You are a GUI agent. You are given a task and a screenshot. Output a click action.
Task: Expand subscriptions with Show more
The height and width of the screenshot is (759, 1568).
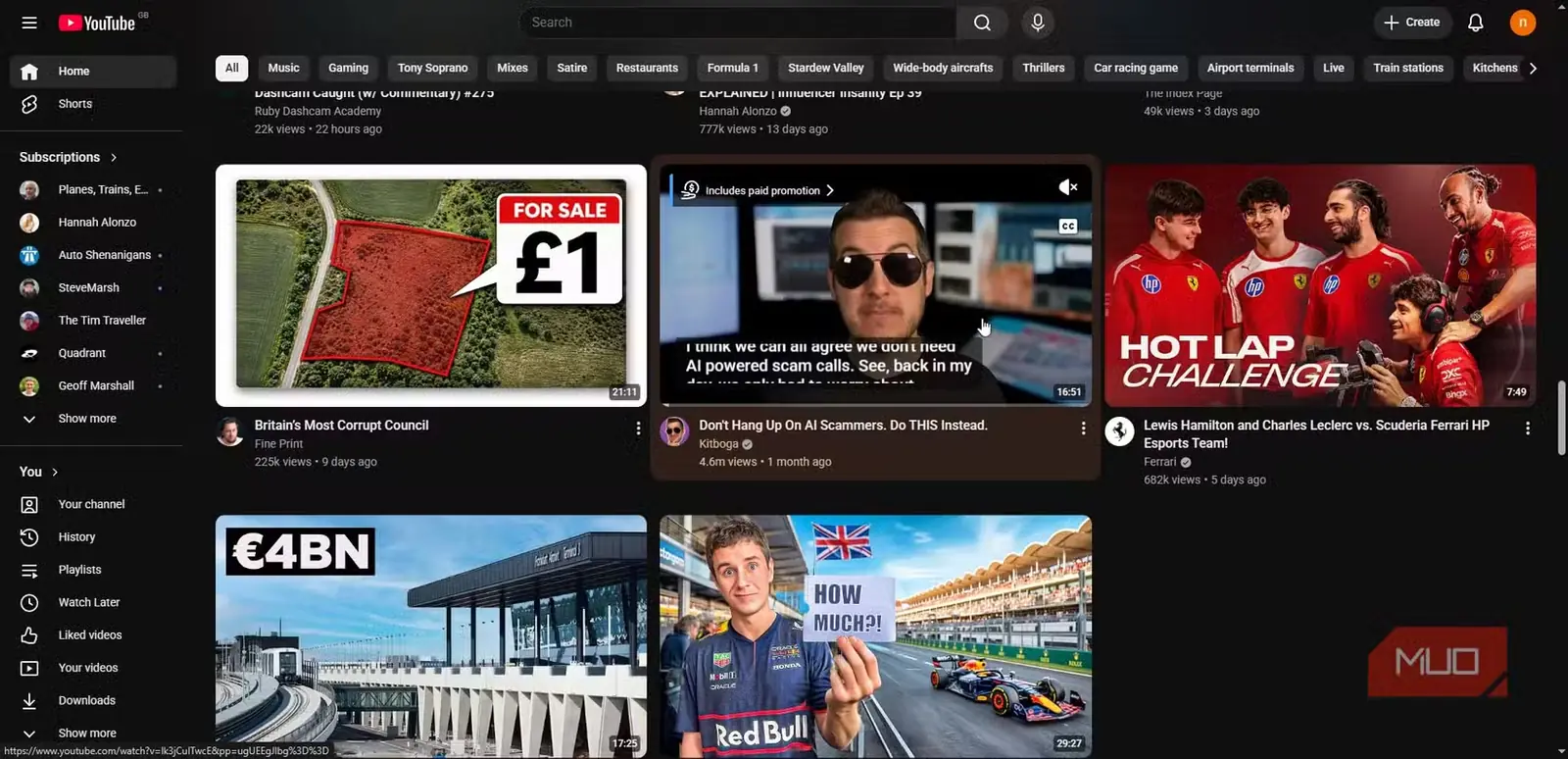click(93, 419)
